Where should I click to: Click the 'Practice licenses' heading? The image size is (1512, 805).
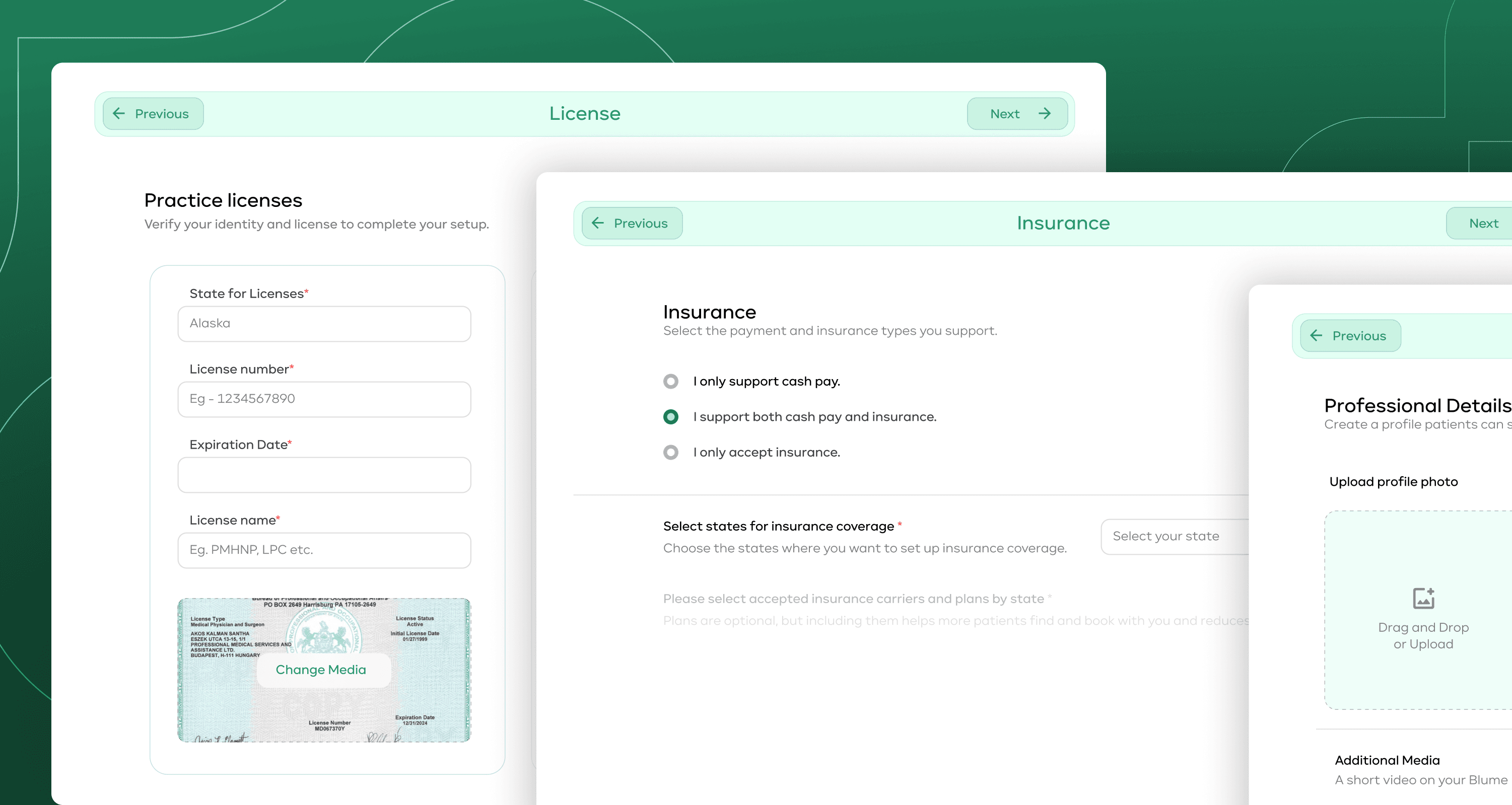[223, 201]
